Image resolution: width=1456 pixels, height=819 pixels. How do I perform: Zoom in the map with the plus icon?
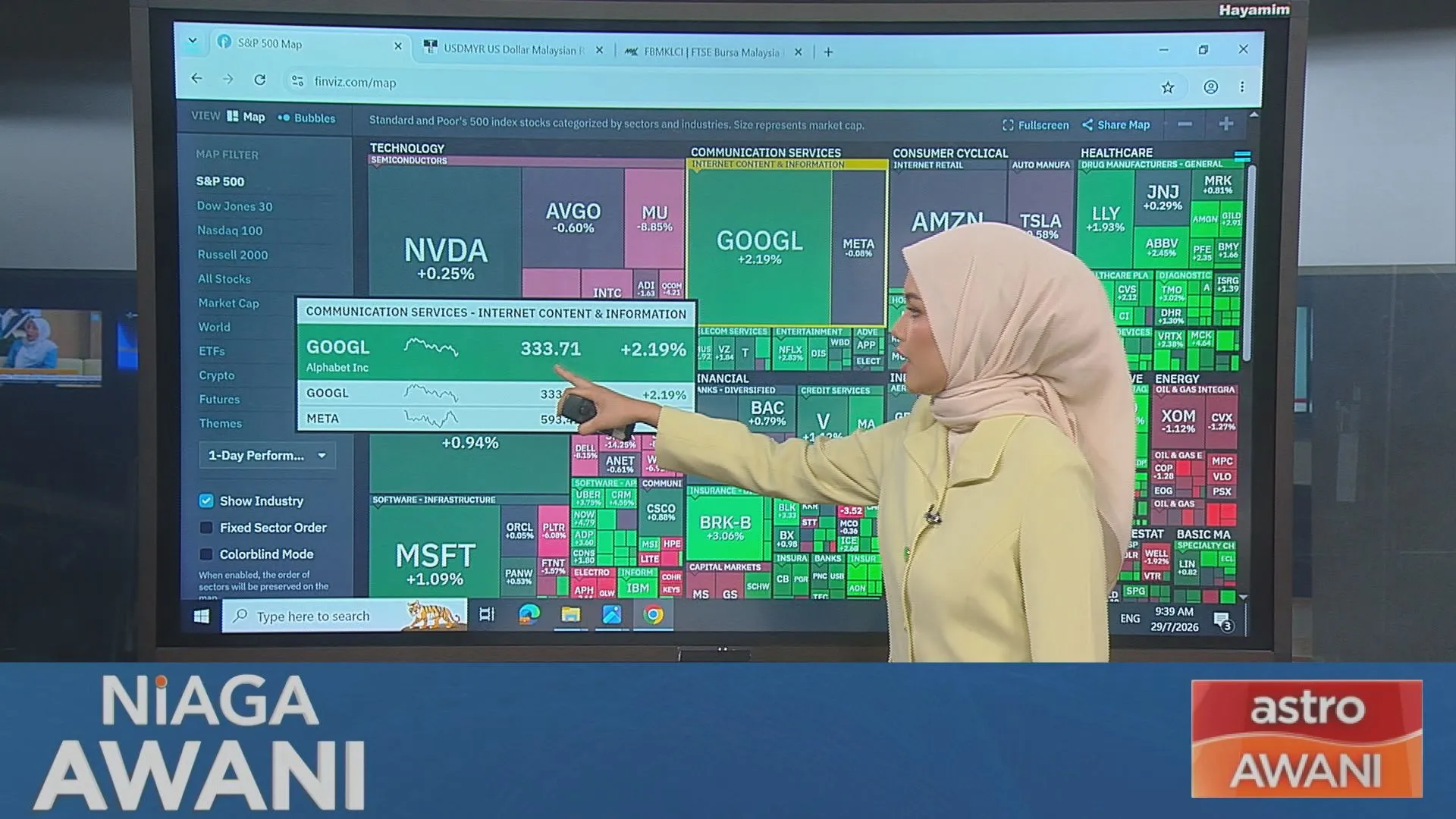1226,124
